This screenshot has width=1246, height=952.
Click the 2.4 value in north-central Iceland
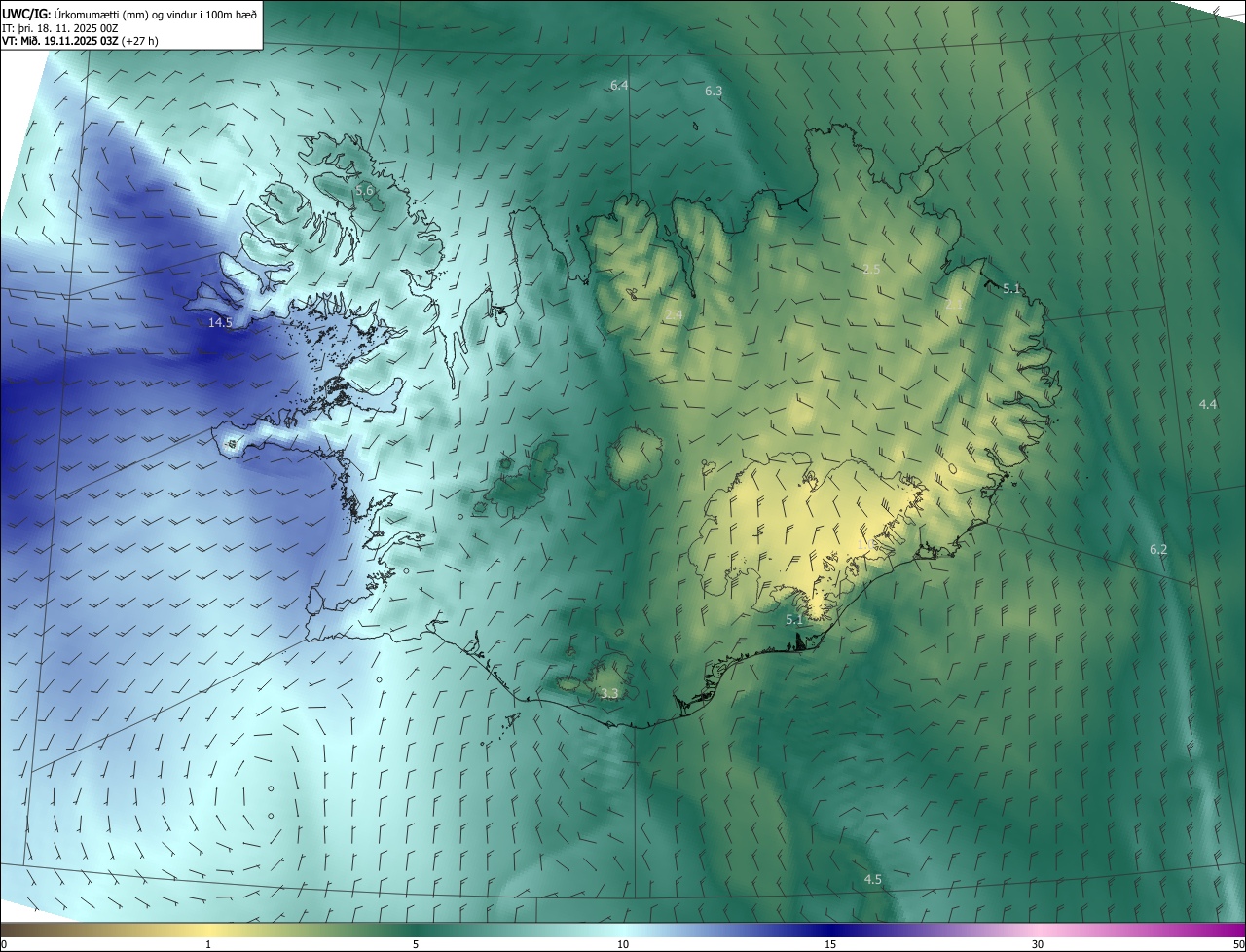pos(674,315)
